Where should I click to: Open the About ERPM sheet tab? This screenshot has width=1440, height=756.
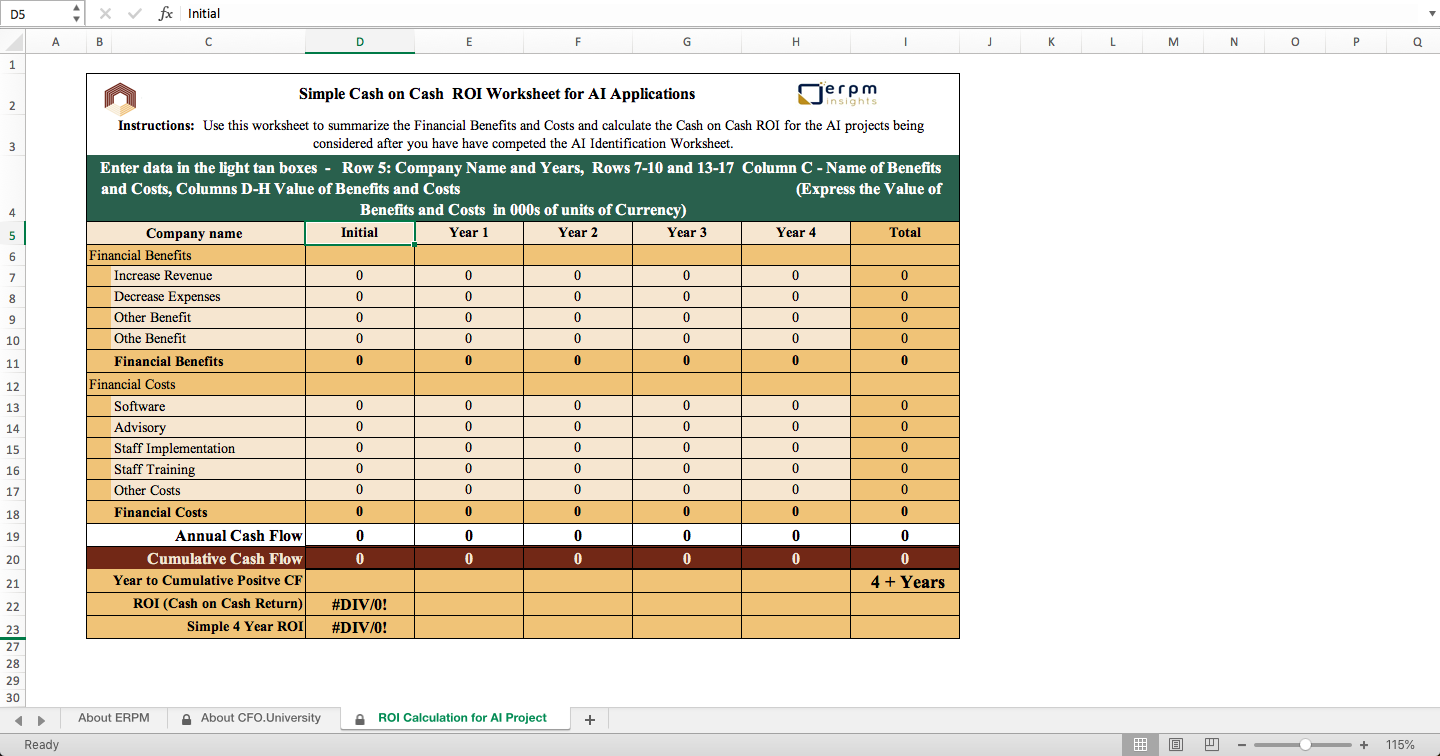(114, 718)
